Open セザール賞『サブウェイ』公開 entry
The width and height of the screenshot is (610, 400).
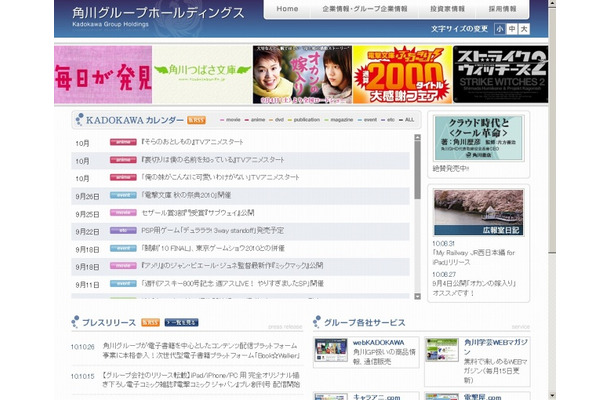[198, 213]
